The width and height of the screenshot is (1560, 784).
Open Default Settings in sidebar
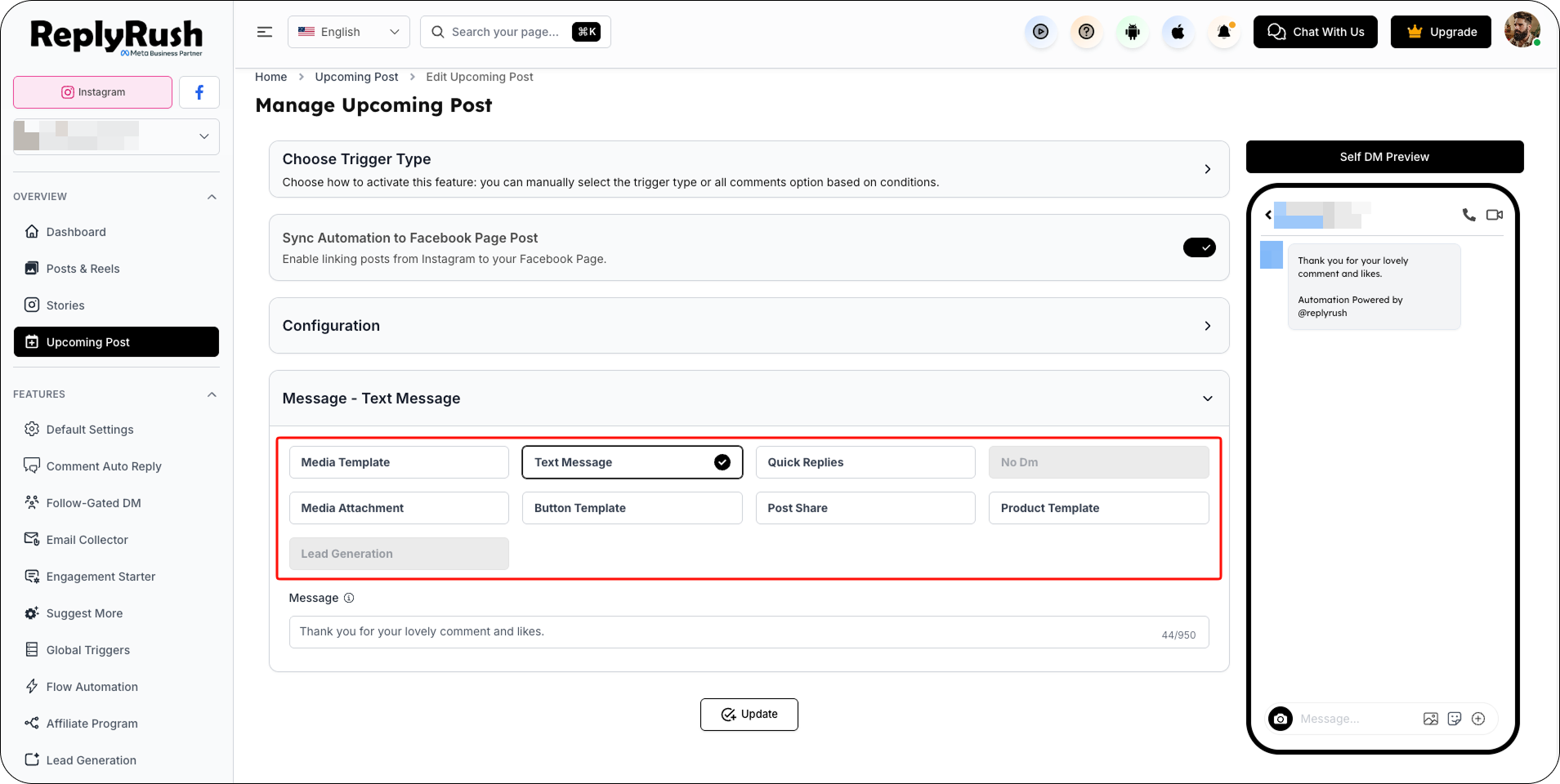click(x=116, y=430)
